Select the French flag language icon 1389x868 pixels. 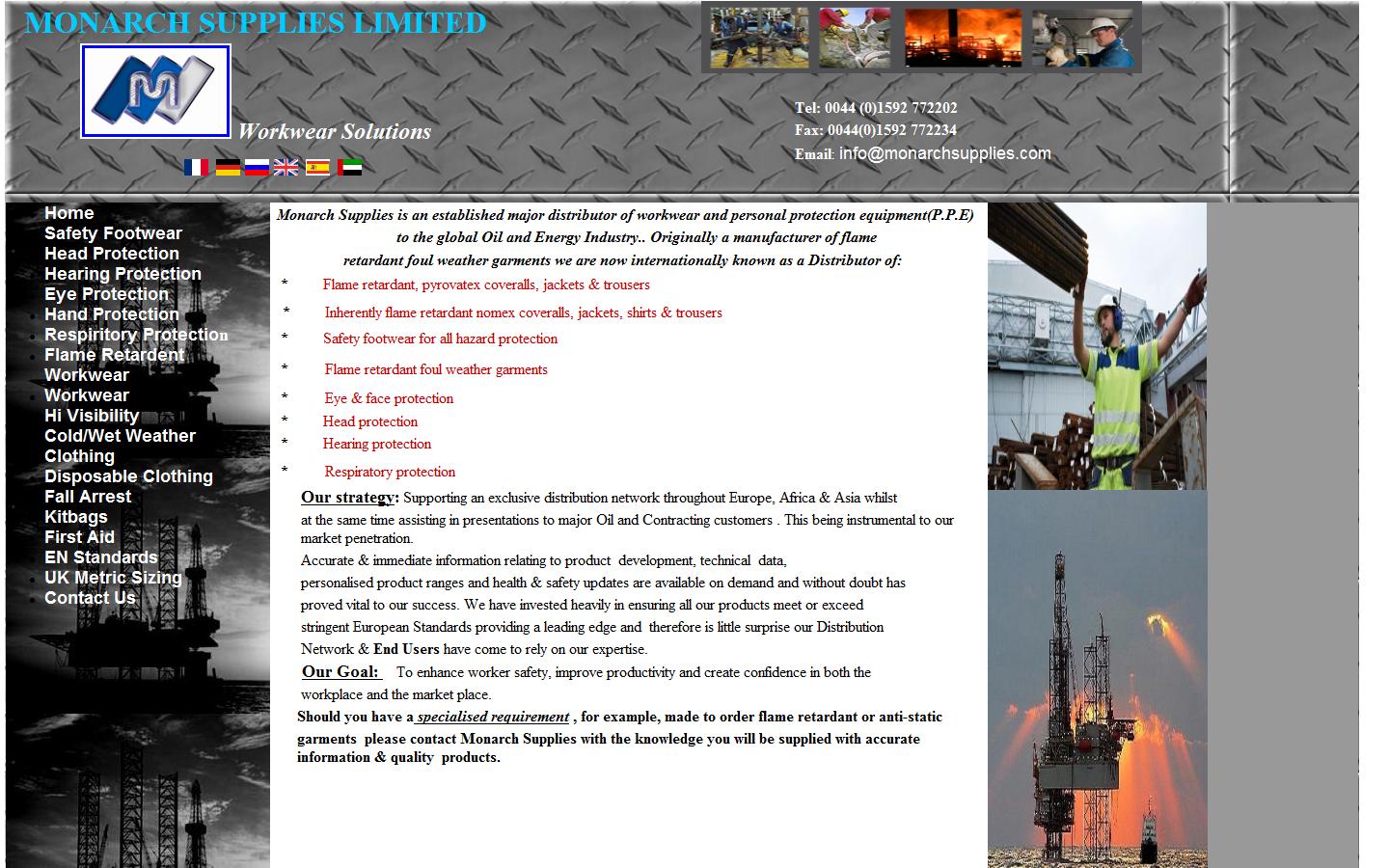point(196,167)
